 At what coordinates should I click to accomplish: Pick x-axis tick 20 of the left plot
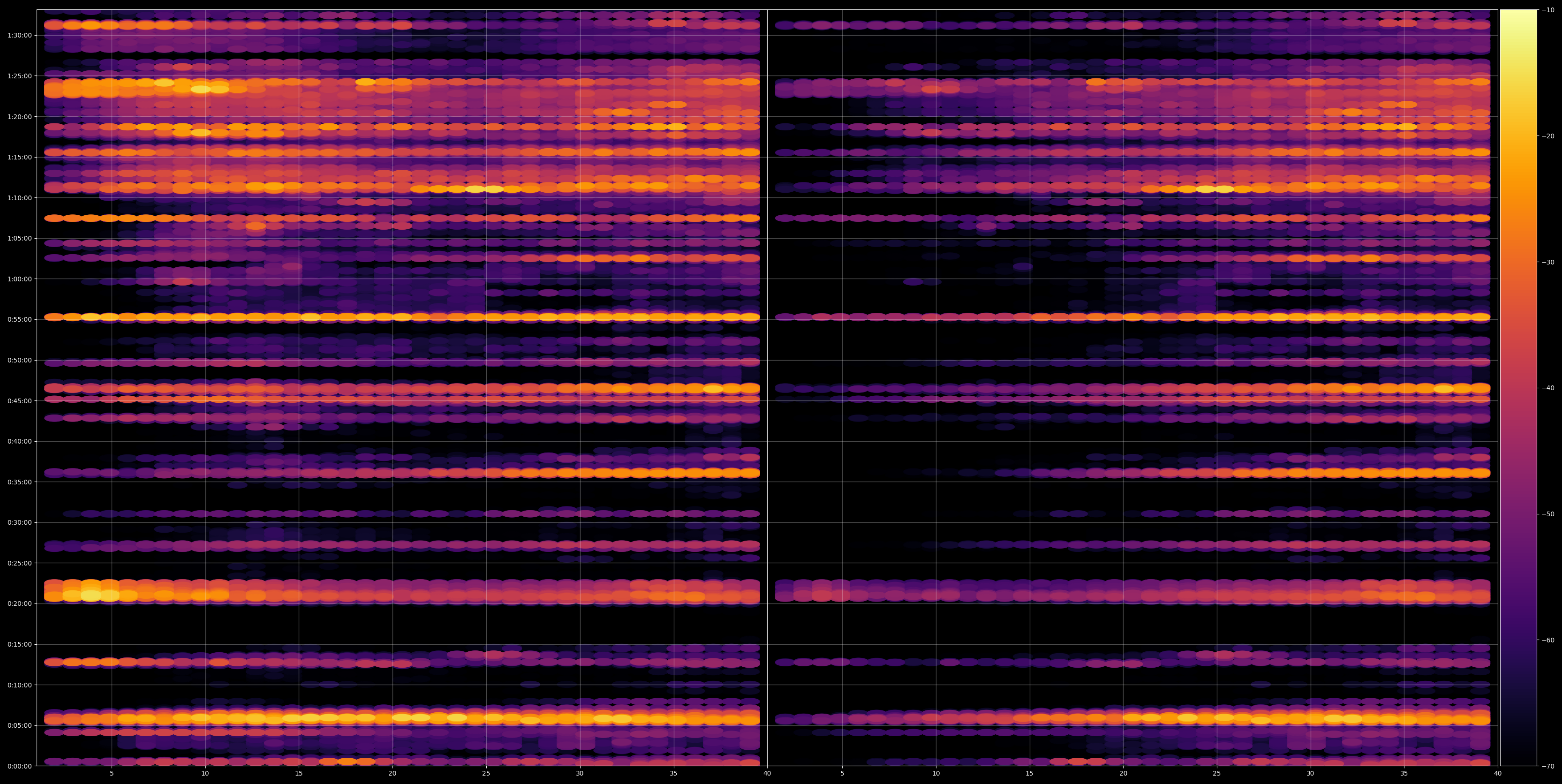point(392,774)
